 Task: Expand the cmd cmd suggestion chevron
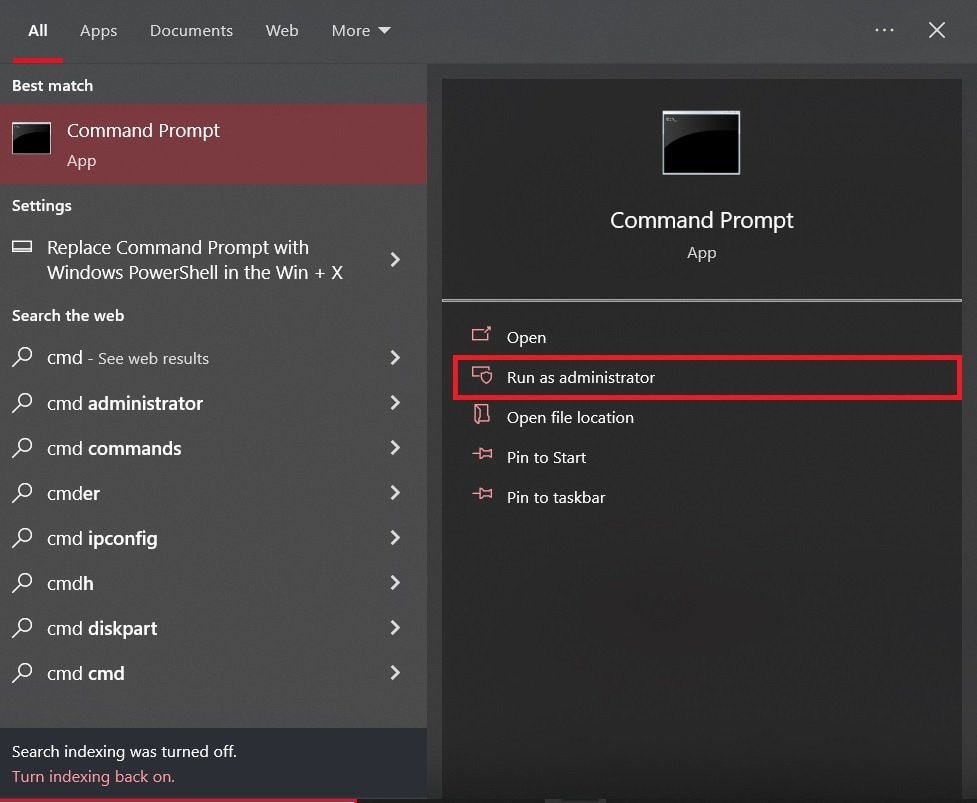point(395,672)
